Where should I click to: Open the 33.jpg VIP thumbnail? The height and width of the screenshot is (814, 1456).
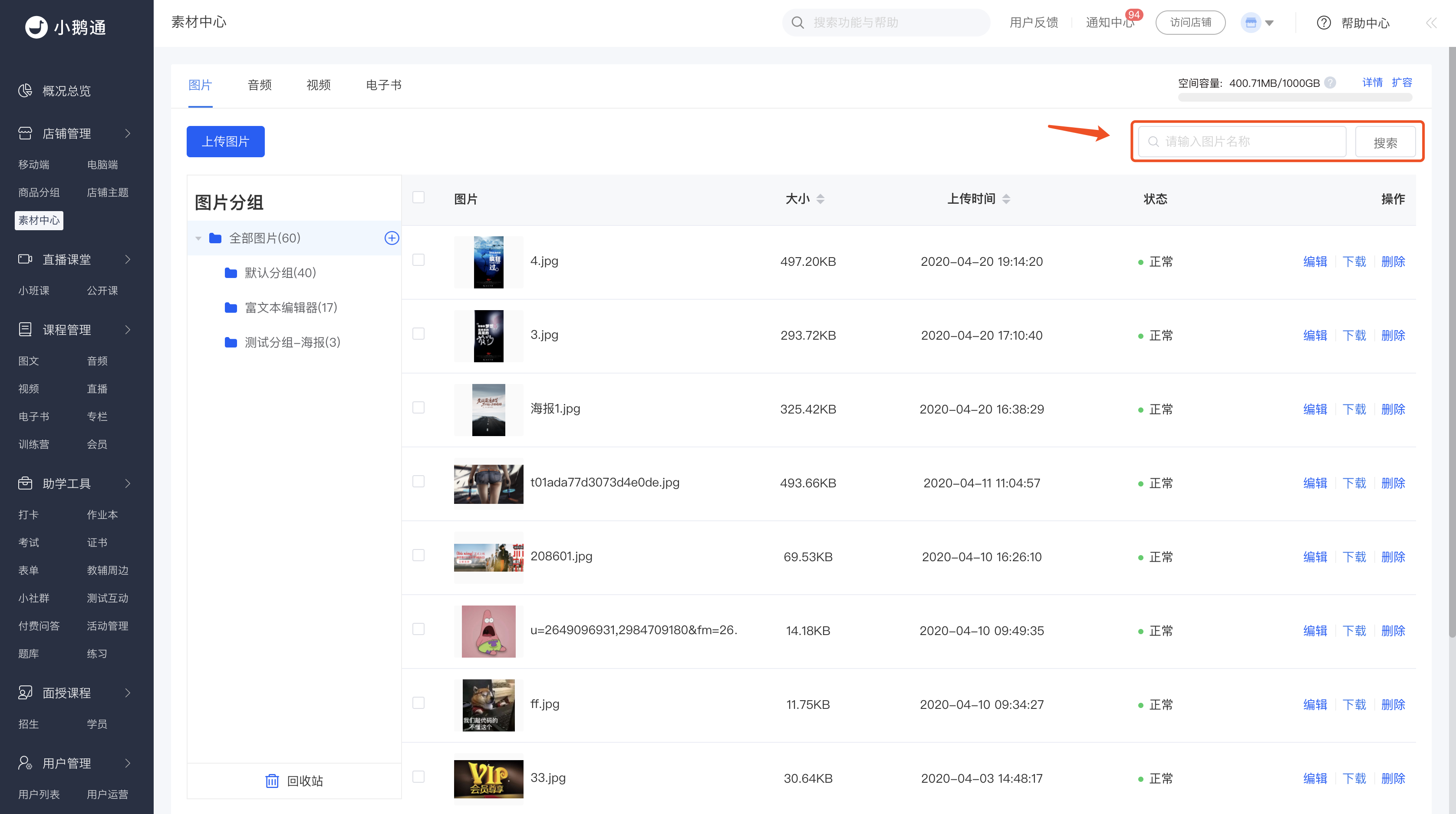[x=488, y=778]
